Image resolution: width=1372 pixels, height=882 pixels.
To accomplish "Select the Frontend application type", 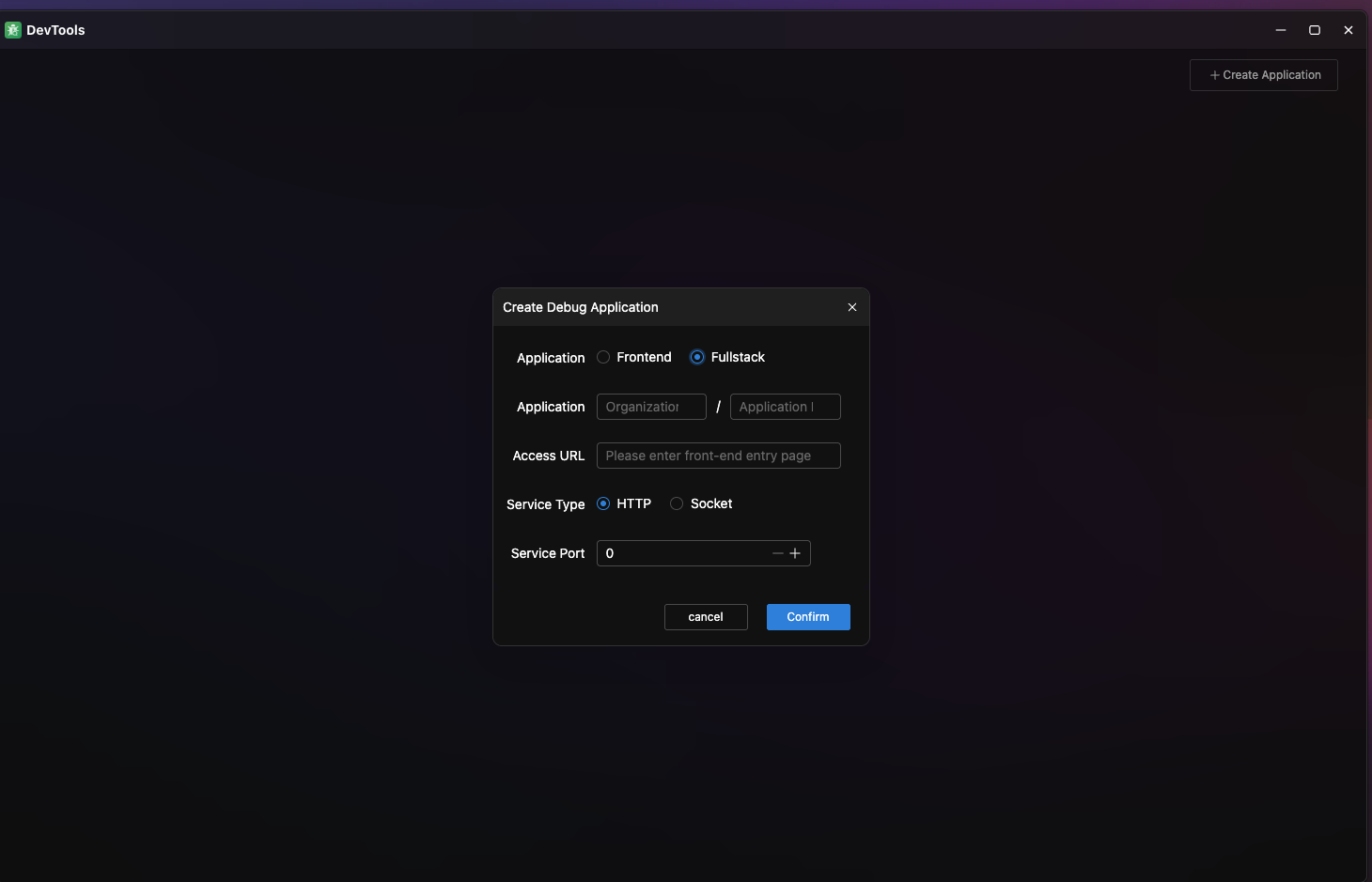I will (x=602, y=357).
